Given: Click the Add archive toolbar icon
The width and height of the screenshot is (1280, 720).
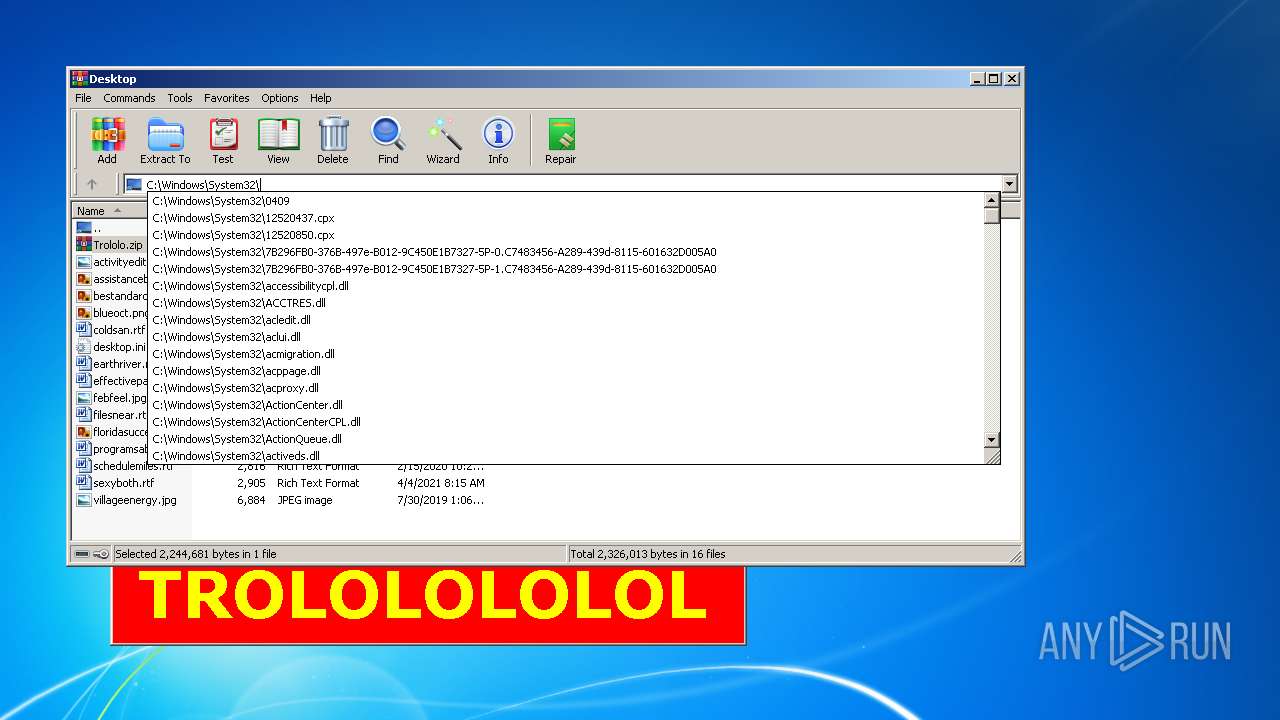Looking at the screenshot, I should point(107,134).
